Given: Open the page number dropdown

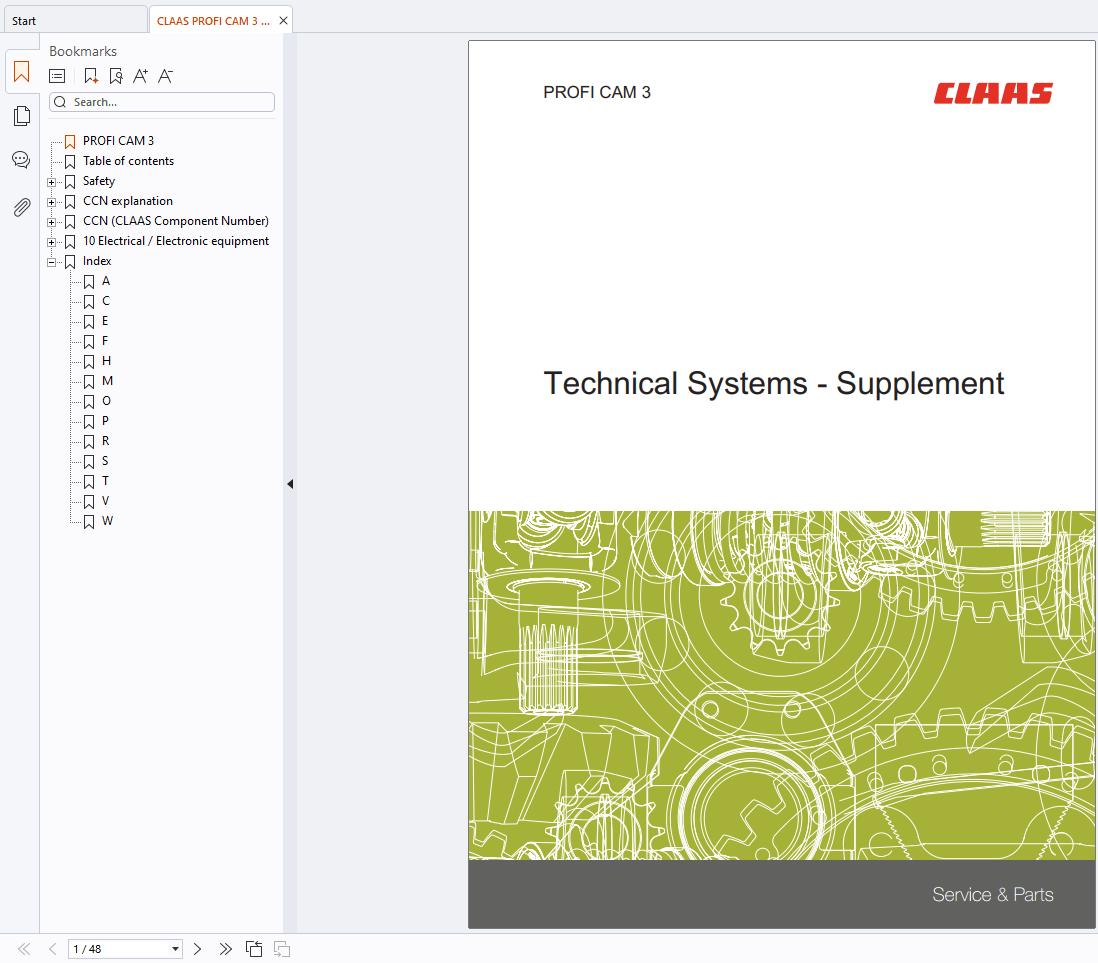Looking at the screenshot, I should pyautogui.click(x=175, y=949).
